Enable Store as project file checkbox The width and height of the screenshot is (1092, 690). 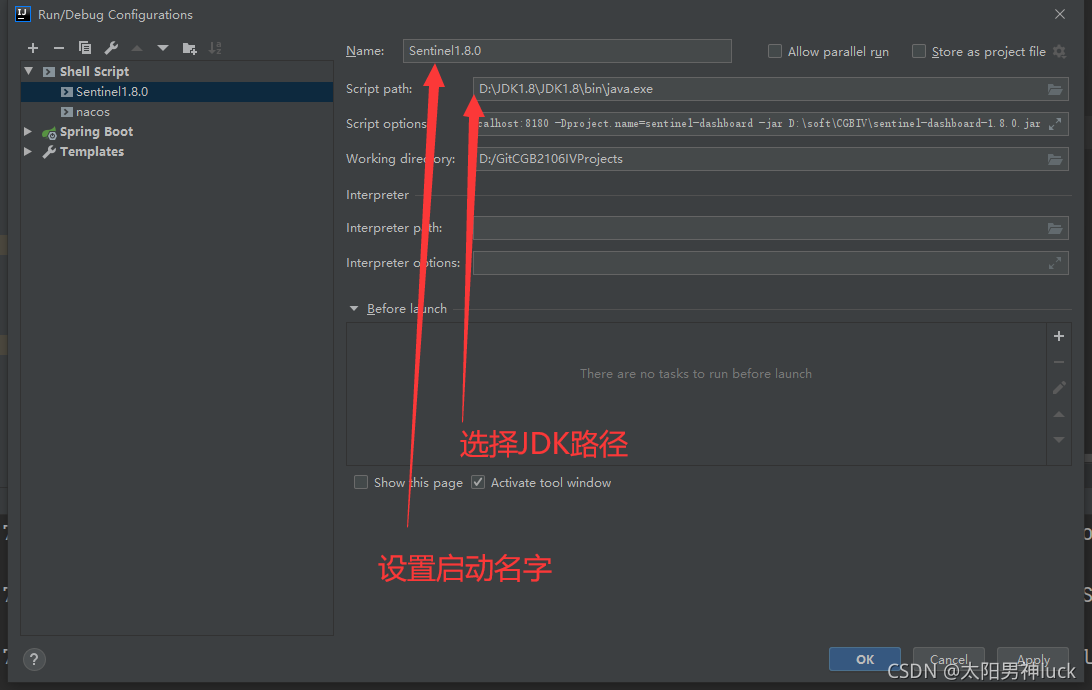919,52
